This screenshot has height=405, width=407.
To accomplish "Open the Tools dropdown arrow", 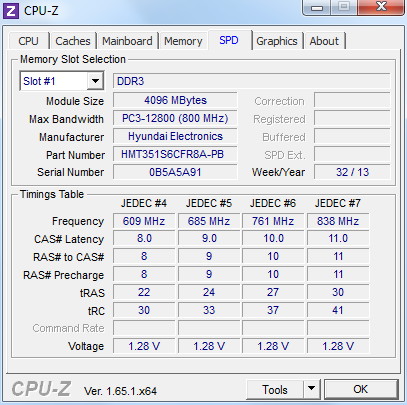I will pos(311,389).
